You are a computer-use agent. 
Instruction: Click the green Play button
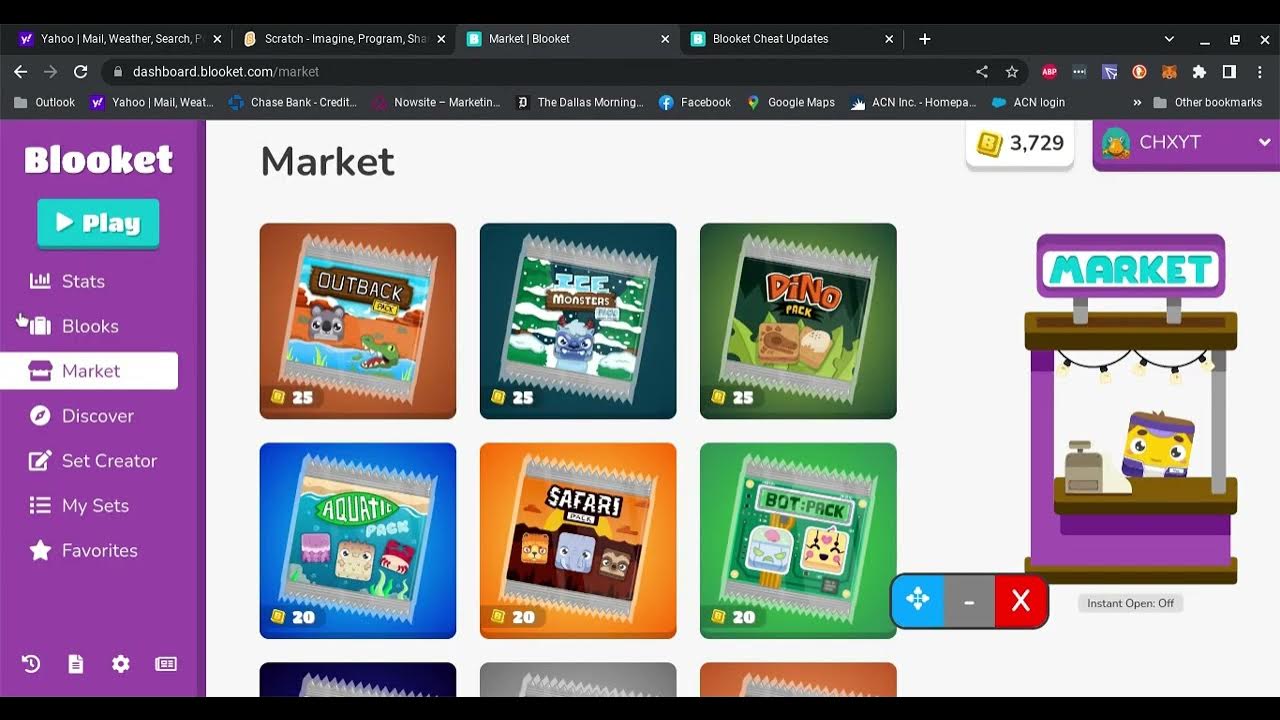[98, 223]
